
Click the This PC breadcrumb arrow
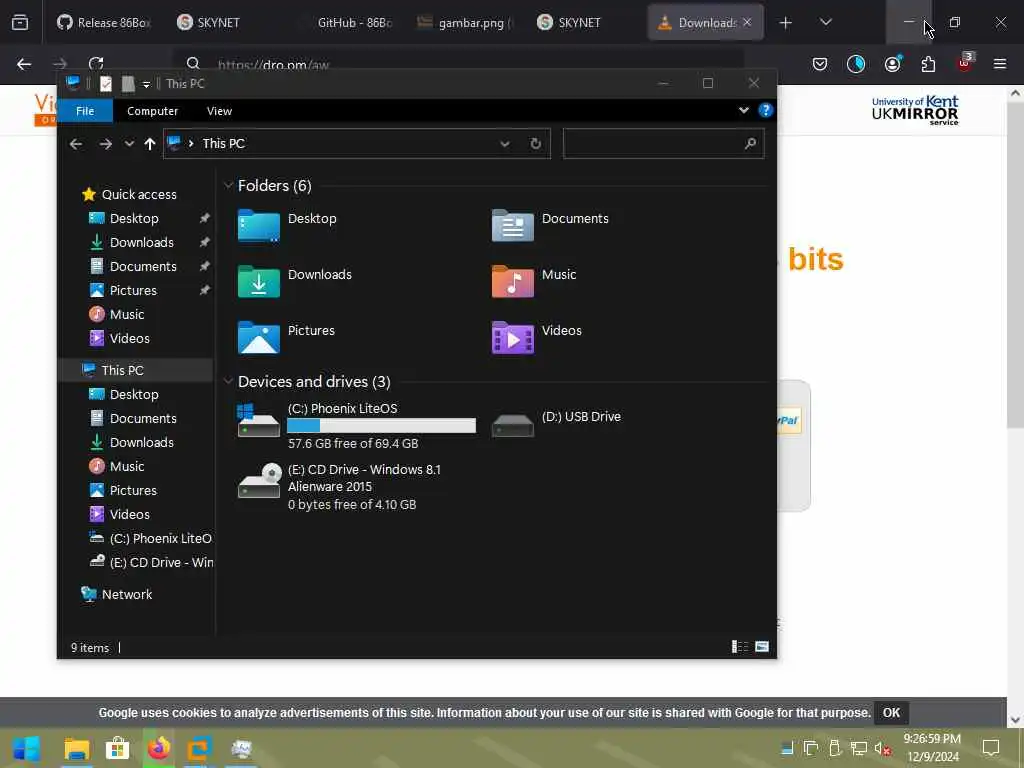tap(191, 144)
